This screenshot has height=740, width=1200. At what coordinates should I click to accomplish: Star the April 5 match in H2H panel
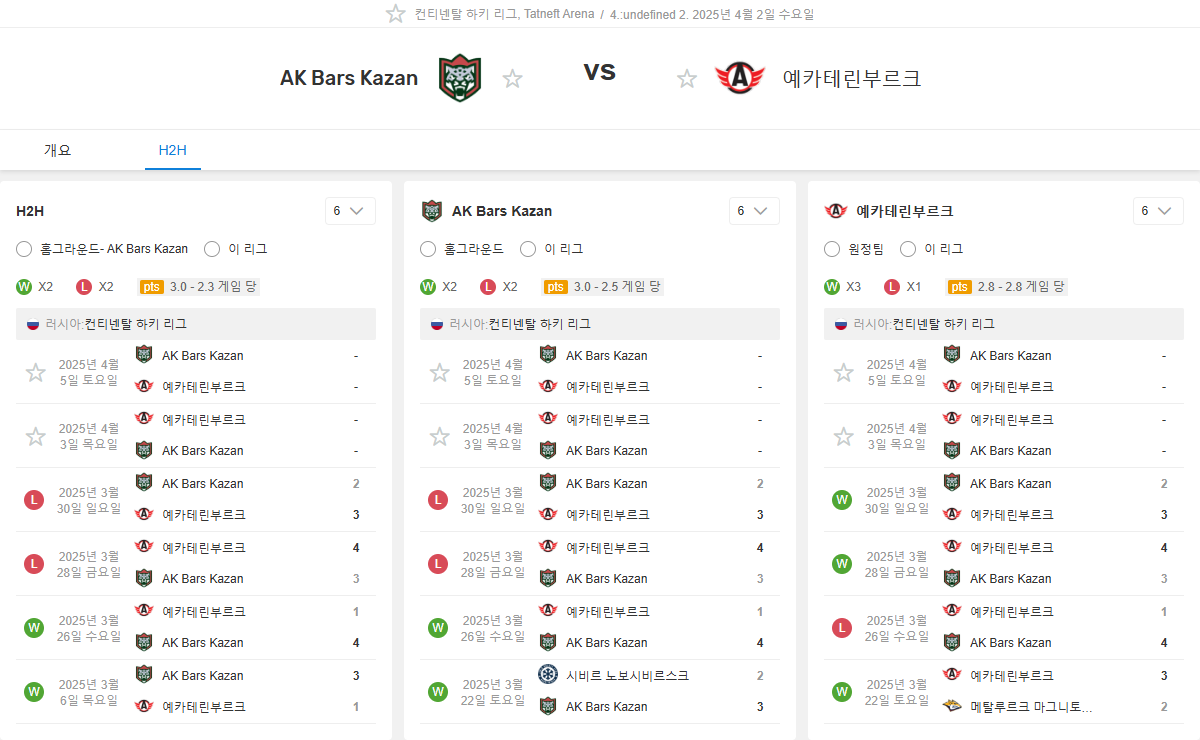coord(36,372)
